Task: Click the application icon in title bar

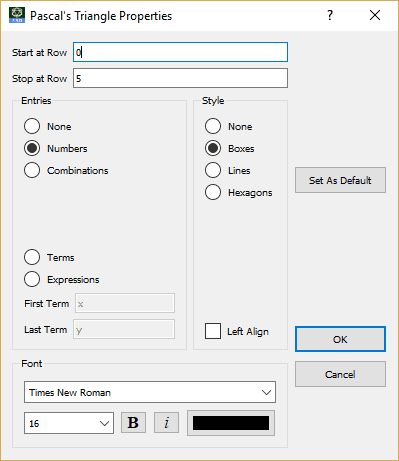Action: pyautogui.click(x=17, y=15)
